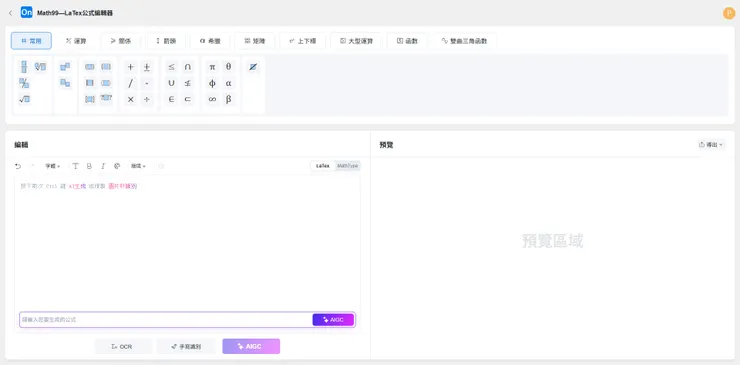The height and width of the screenshot is (365, 740).
Task: Insert the theta symbol
Action: coord(228,67)
